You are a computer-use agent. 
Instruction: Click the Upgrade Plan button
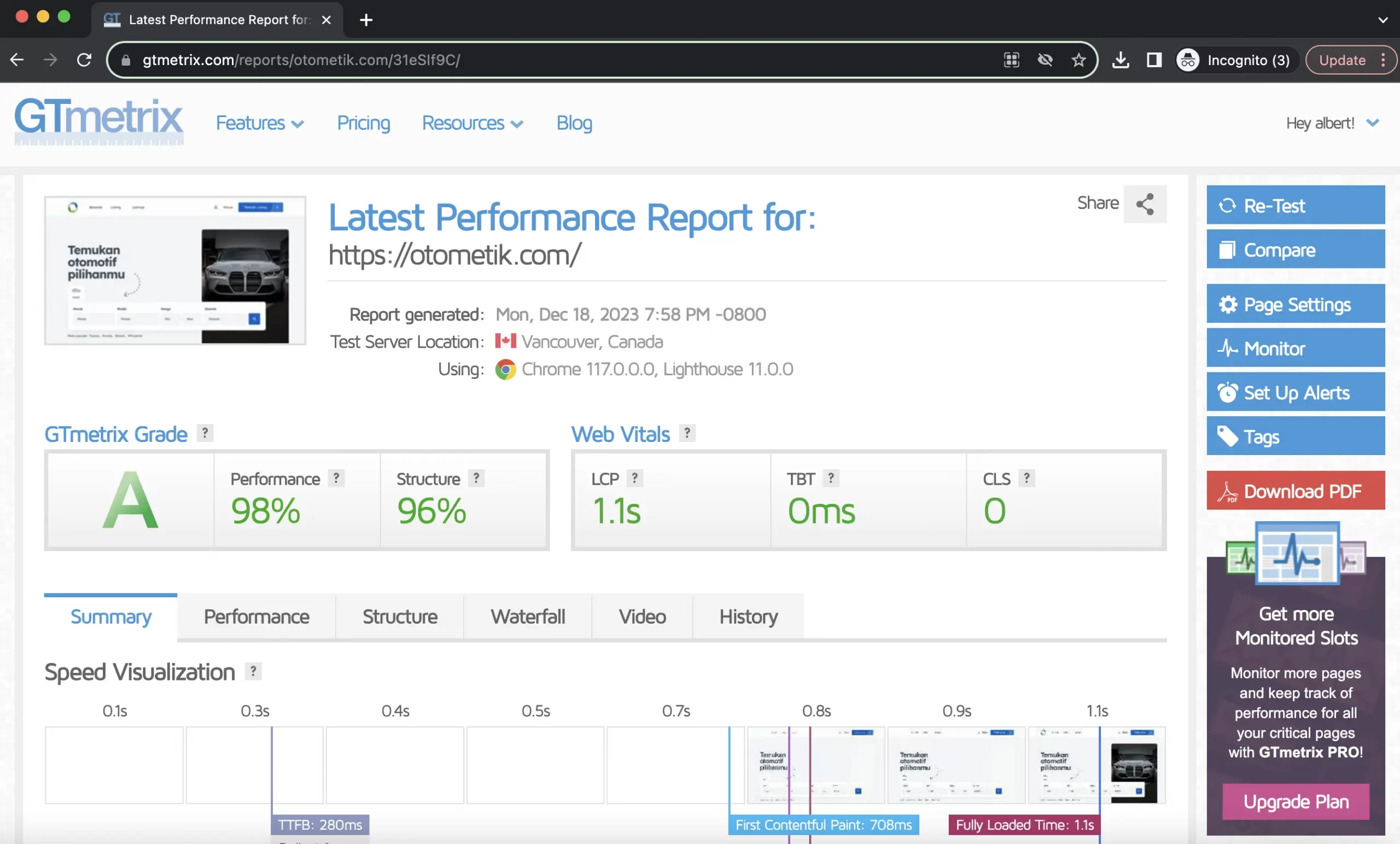tap(1296, 802)
